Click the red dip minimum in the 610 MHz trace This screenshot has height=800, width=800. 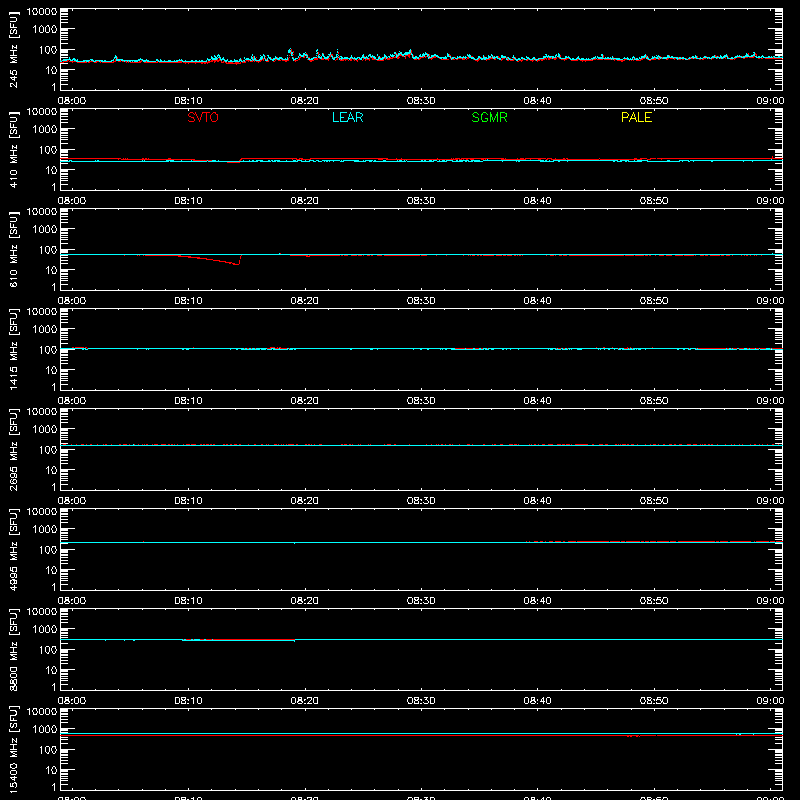pos(237,264)
